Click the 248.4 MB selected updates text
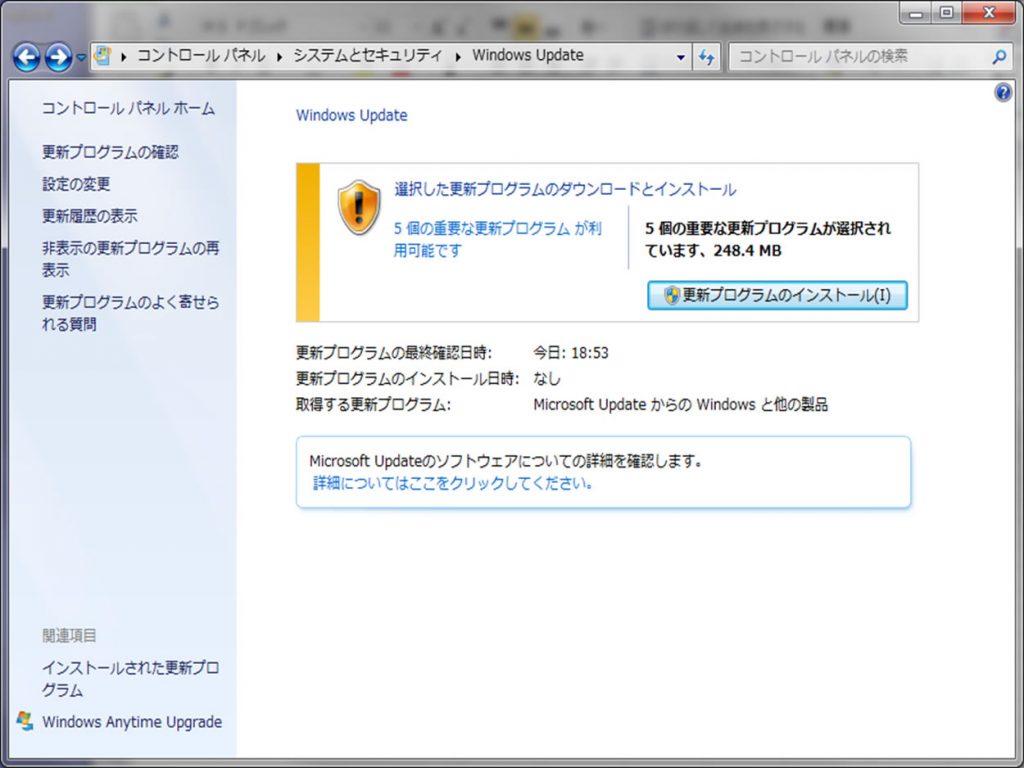 747,251
